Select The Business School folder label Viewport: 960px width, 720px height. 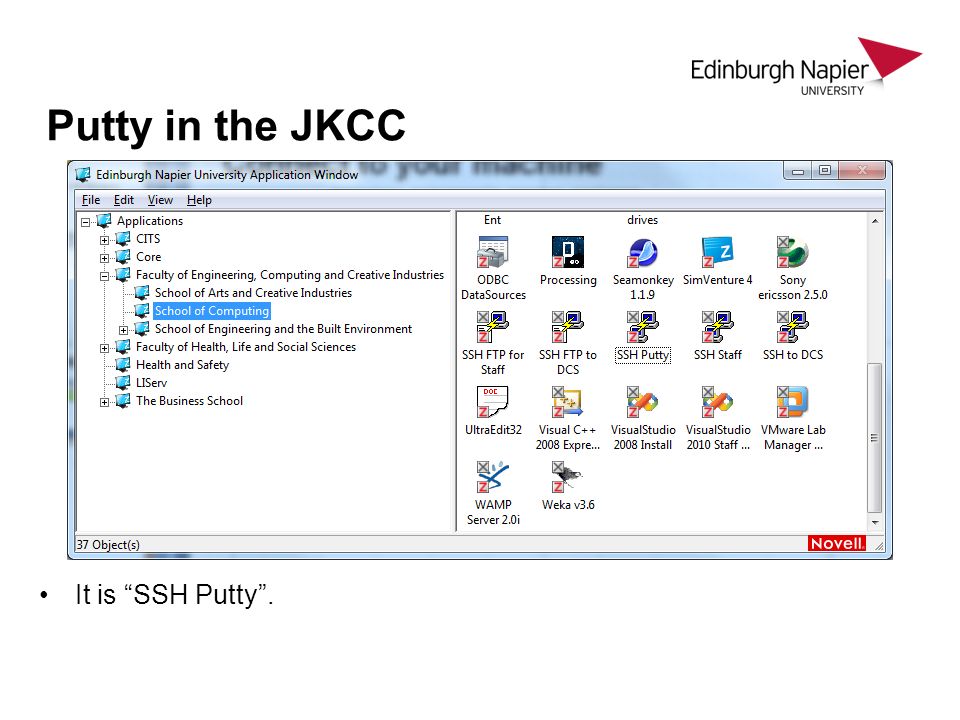coord(189,400)
